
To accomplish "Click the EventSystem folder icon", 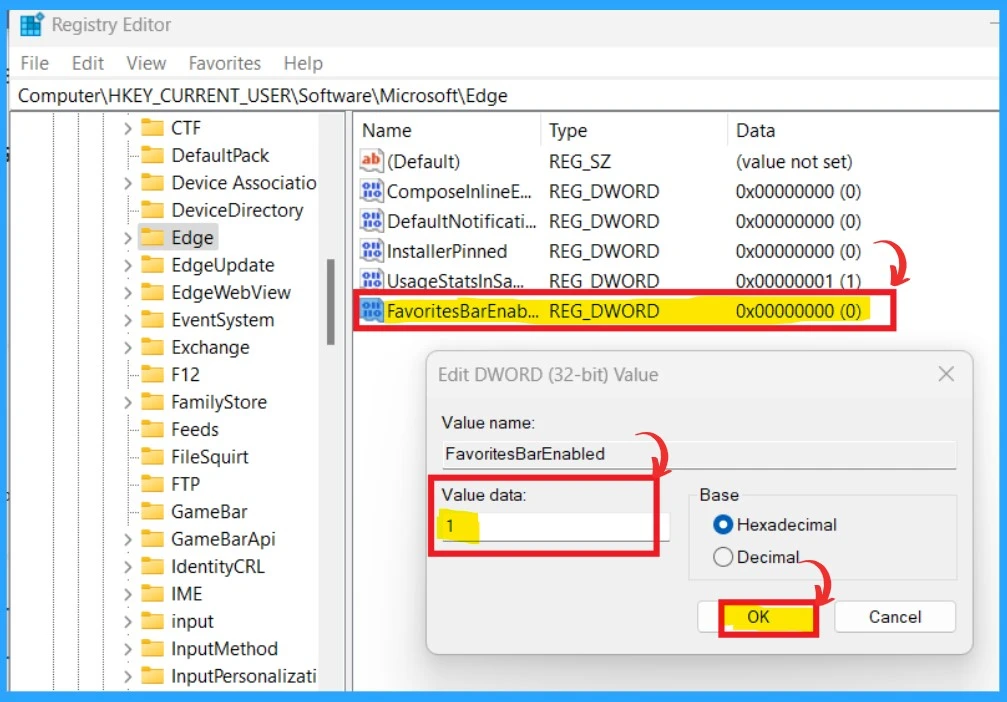I will point(152,320).
